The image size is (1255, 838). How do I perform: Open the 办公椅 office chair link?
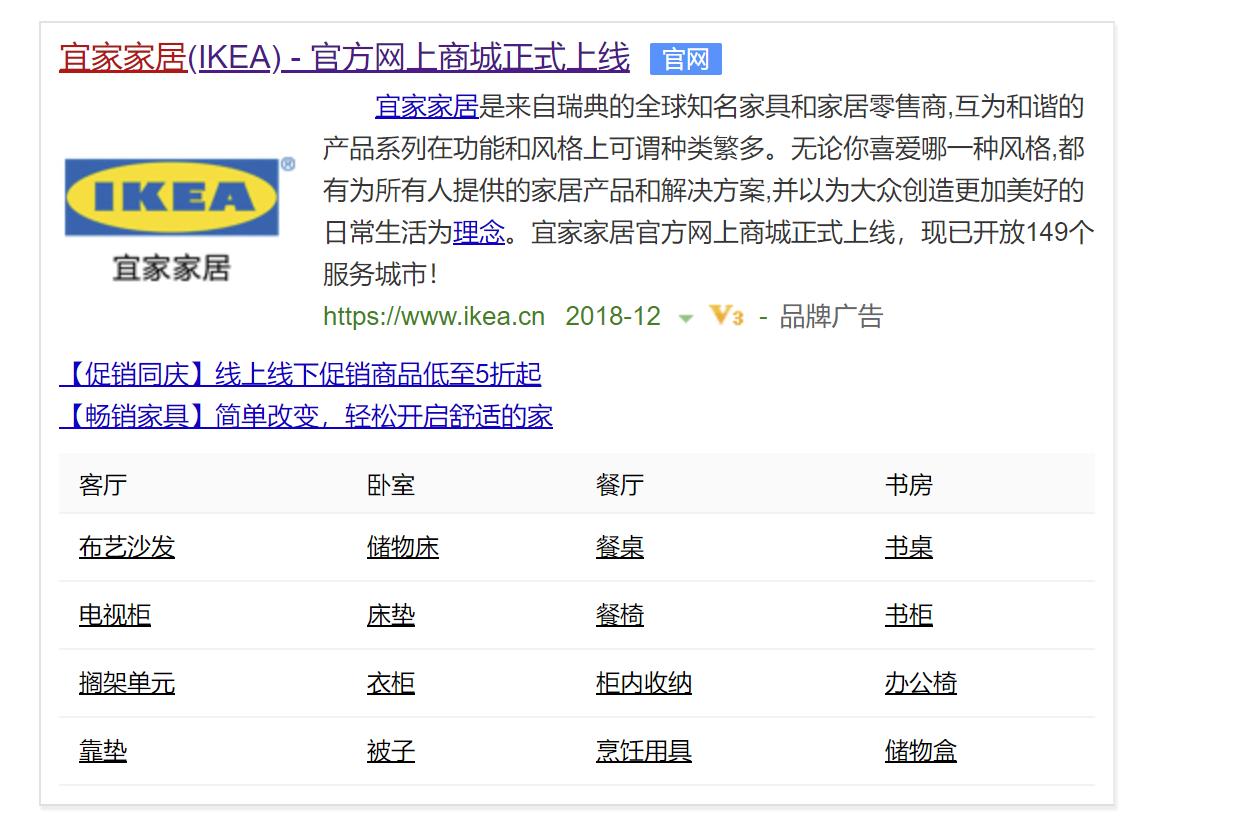tap(922, 683)
